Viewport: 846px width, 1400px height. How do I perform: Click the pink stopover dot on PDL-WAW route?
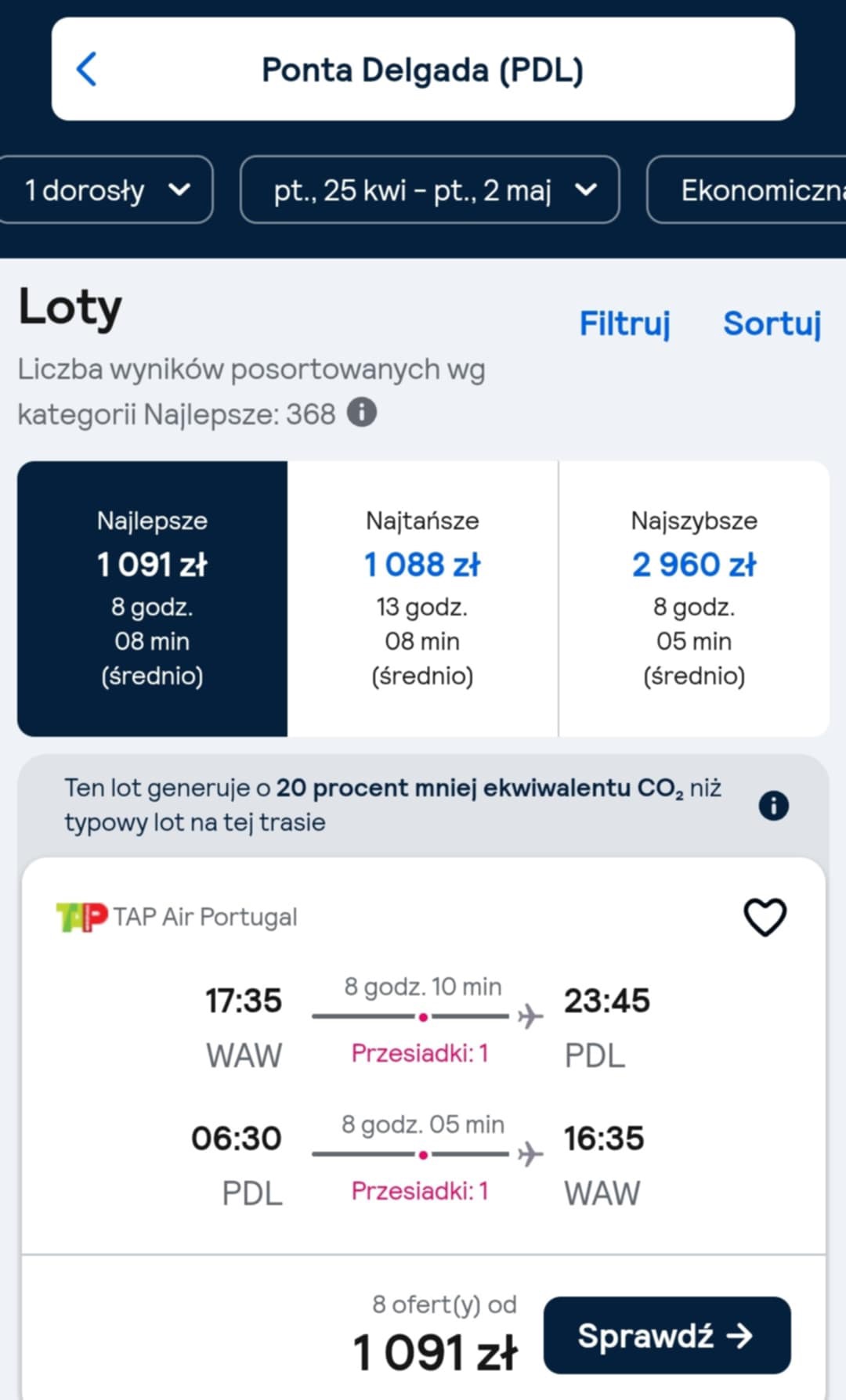point(423,1155)
